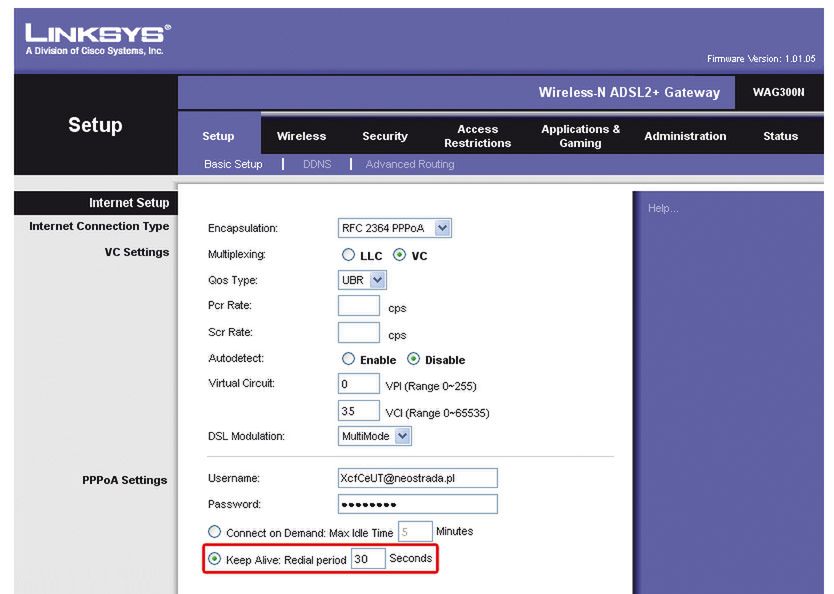Click the Help link
The image size is (834, 594).
point(663,208)
